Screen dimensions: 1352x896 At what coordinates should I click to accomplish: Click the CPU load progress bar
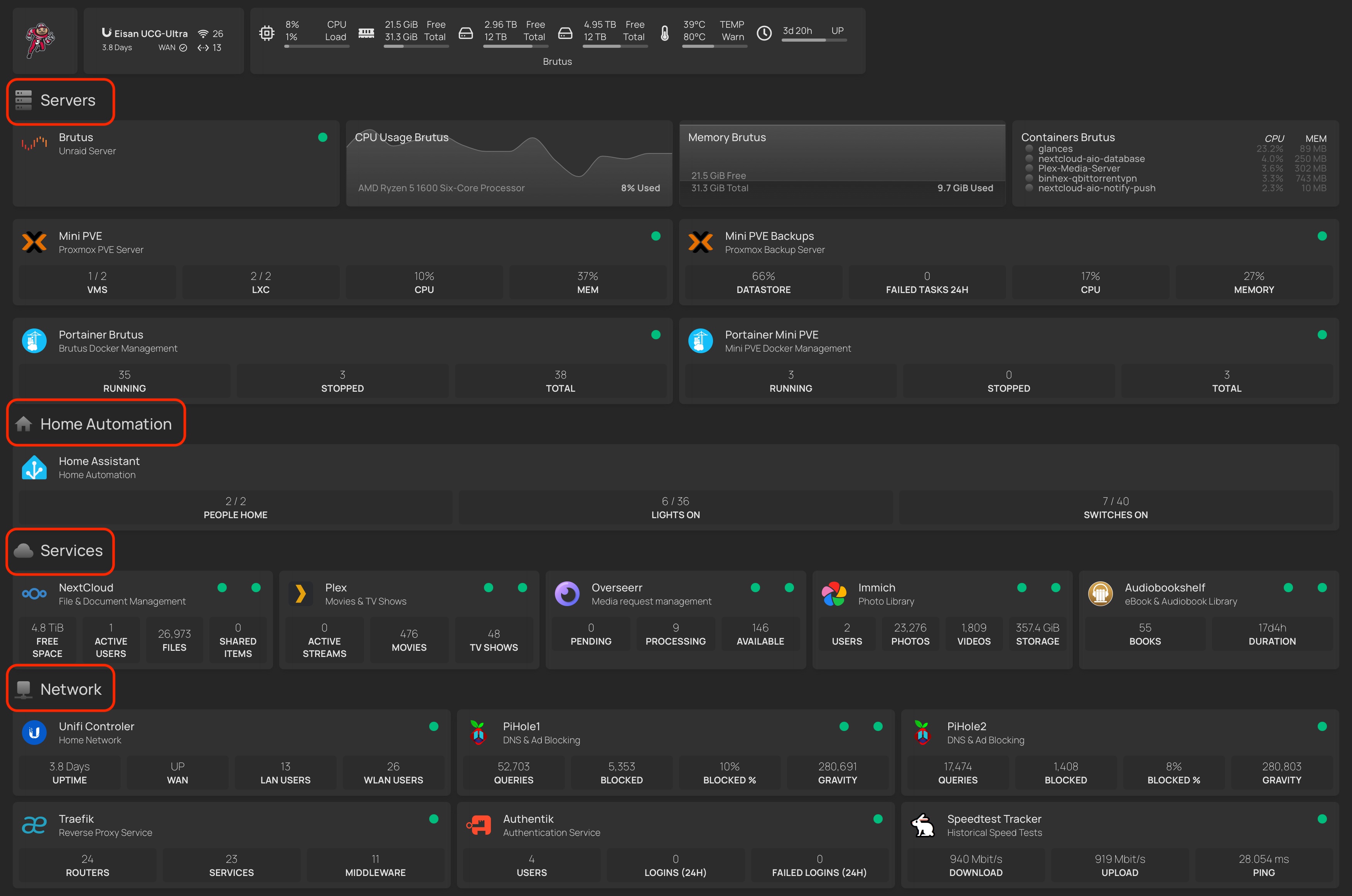pos(317,46)
